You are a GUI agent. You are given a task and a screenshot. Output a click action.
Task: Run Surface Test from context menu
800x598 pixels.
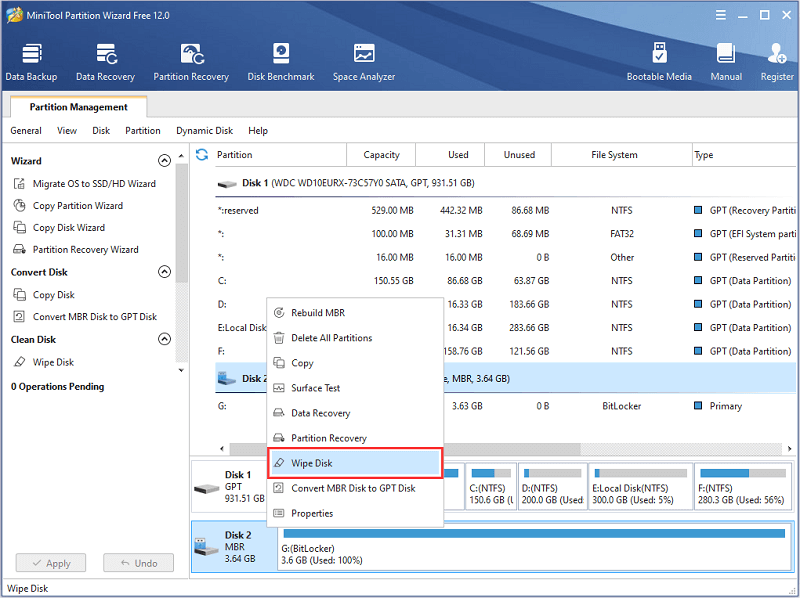click(x=355, y=388)
